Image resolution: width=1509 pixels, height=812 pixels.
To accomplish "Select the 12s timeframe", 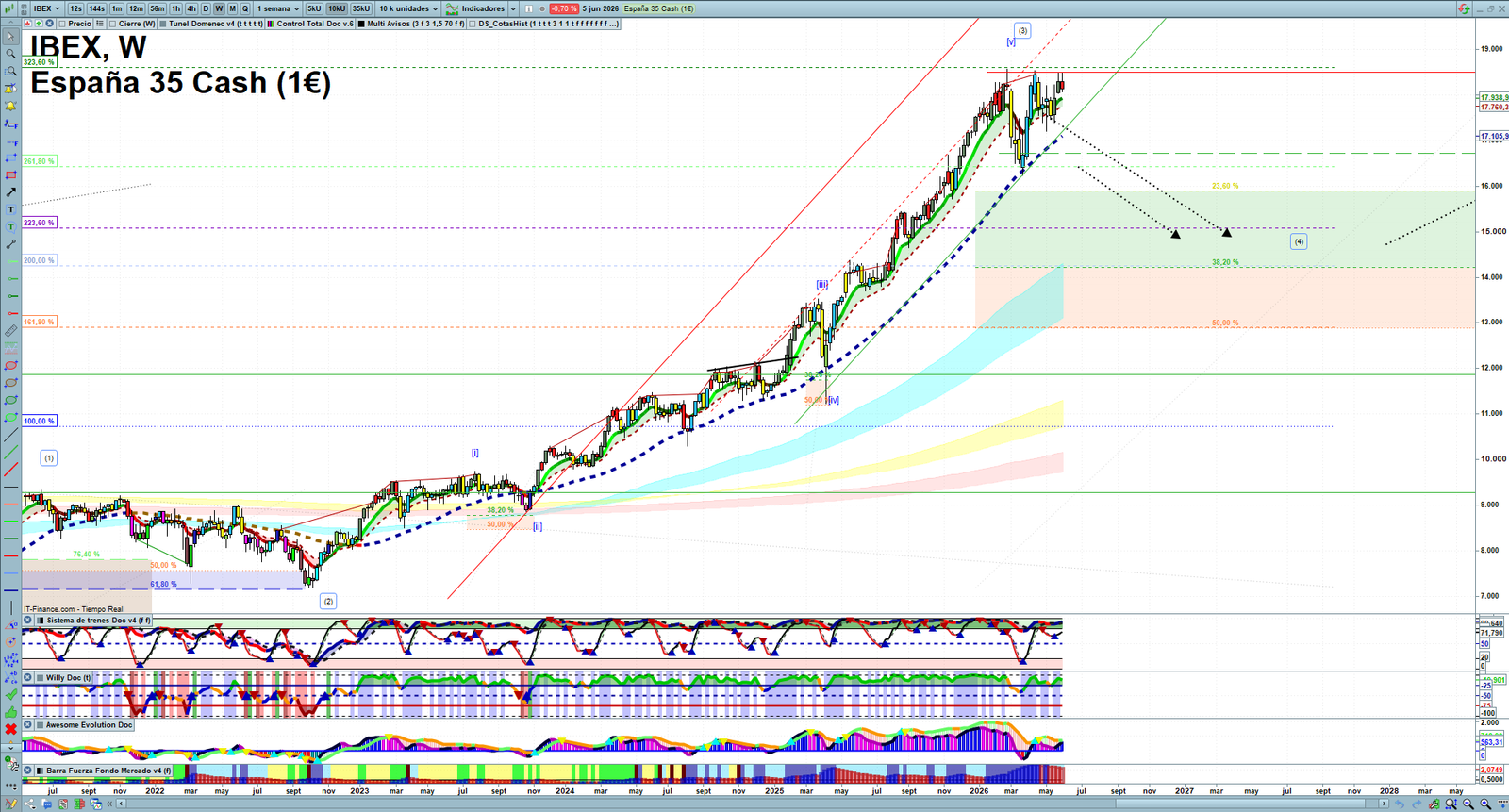I will pos(75,8).
